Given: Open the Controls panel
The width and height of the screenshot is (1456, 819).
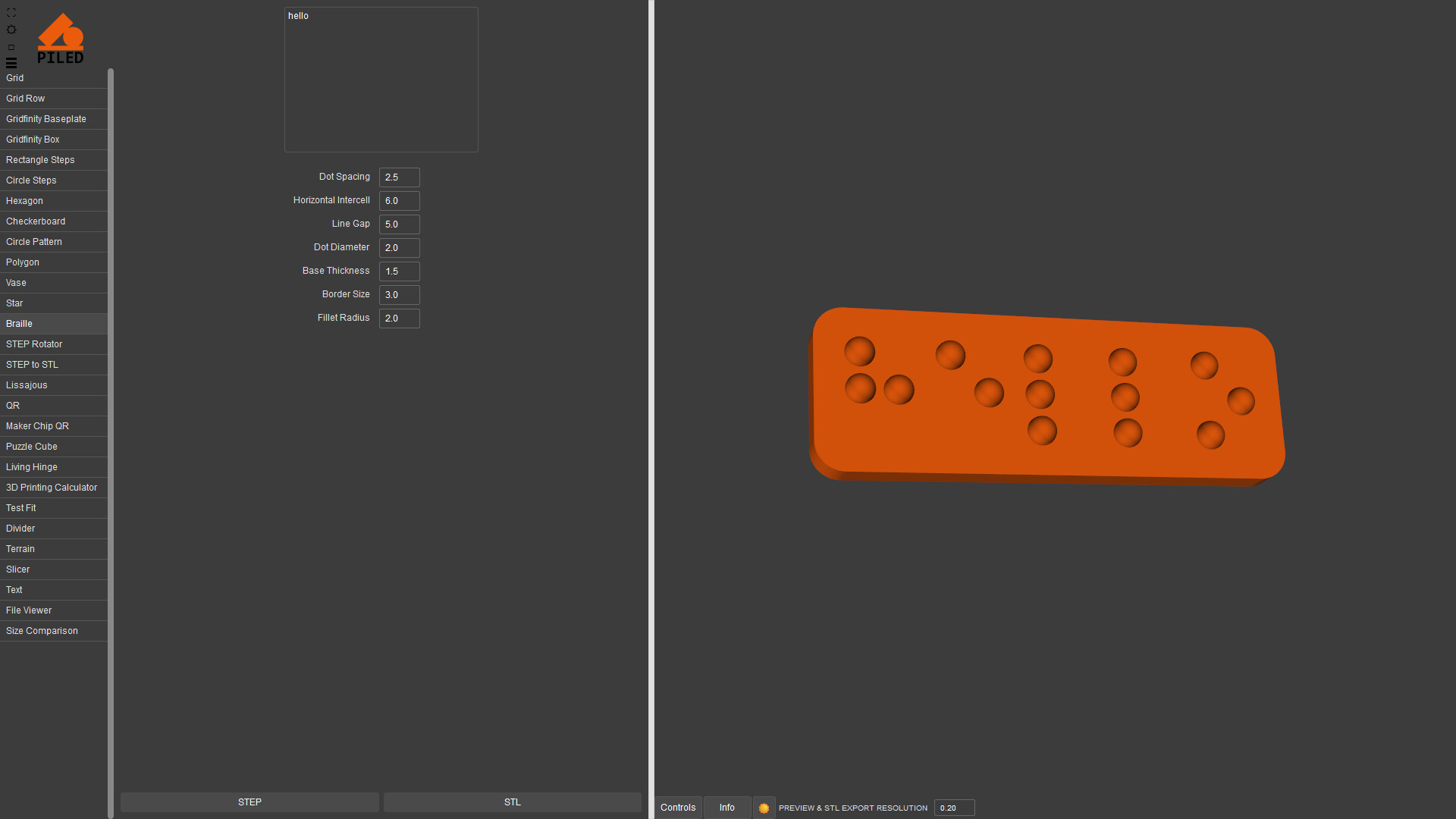Looking at the screenshot, I should point(678,808).
